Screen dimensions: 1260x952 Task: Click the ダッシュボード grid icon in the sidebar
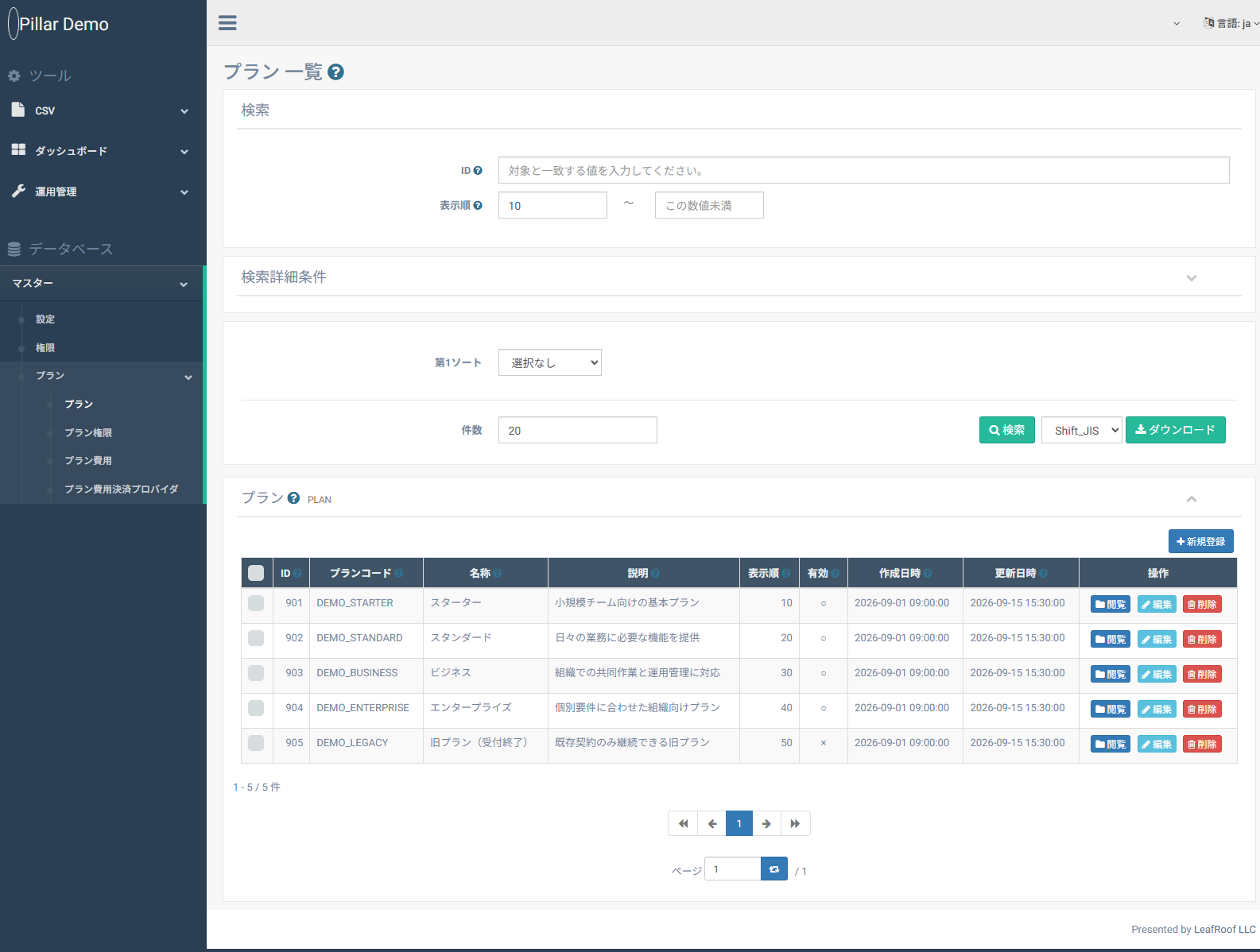pyautogui.click(x=18, y=149)
